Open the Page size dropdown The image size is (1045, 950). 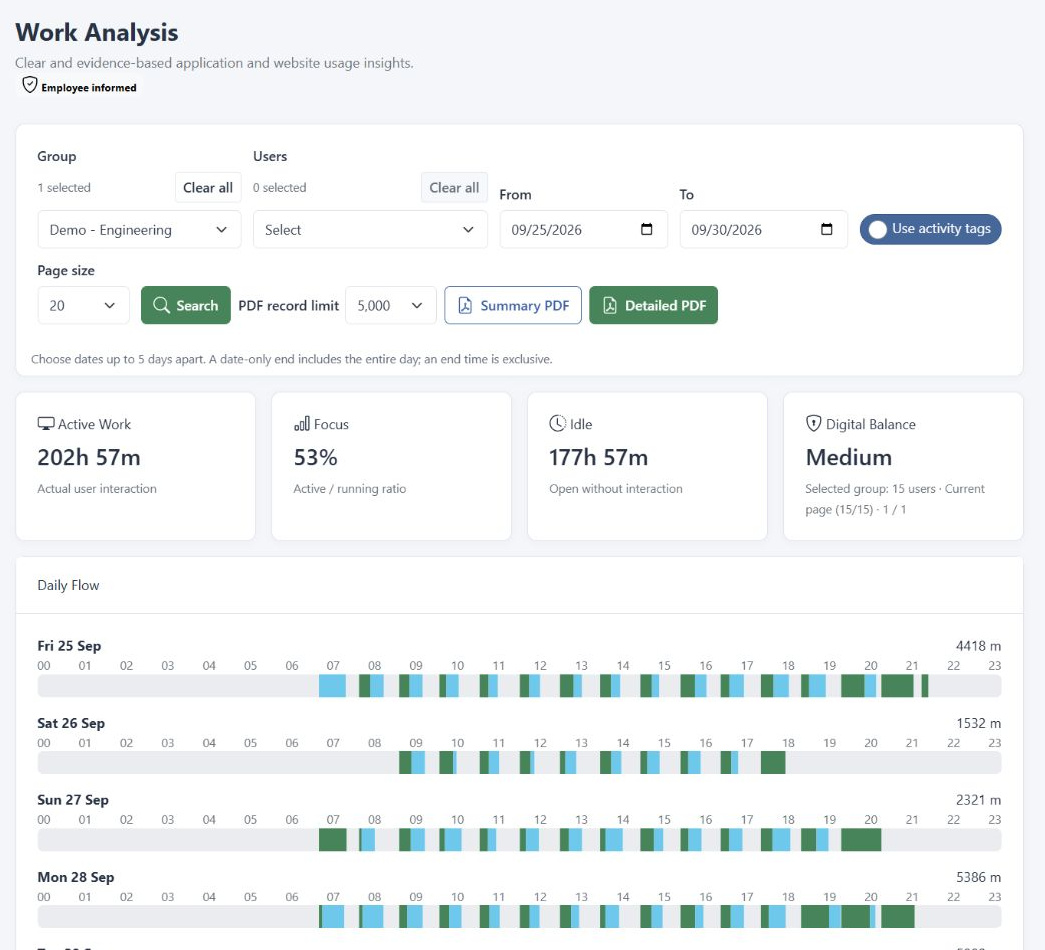83,305
